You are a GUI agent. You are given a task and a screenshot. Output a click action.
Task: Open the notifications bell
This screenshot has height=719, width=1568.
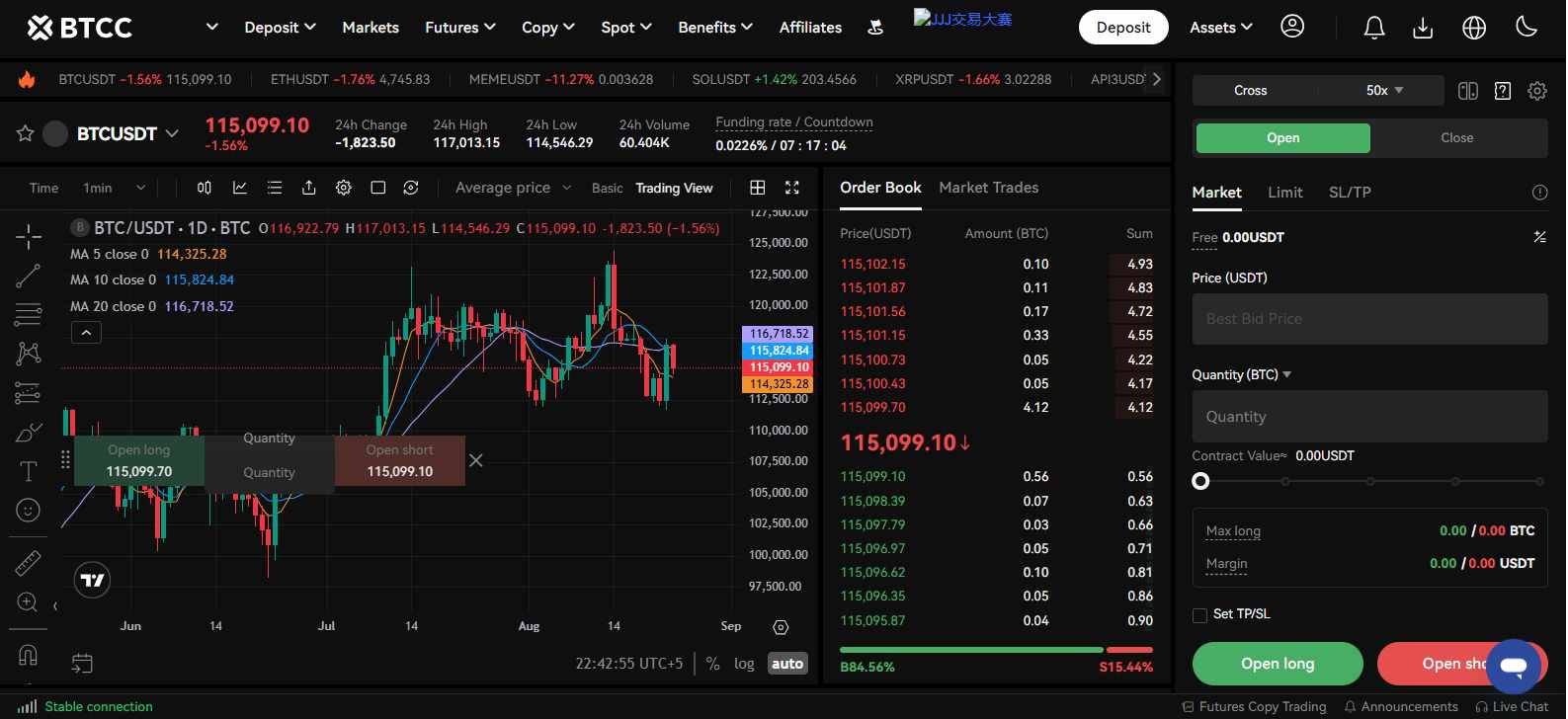coord(1373,28)
